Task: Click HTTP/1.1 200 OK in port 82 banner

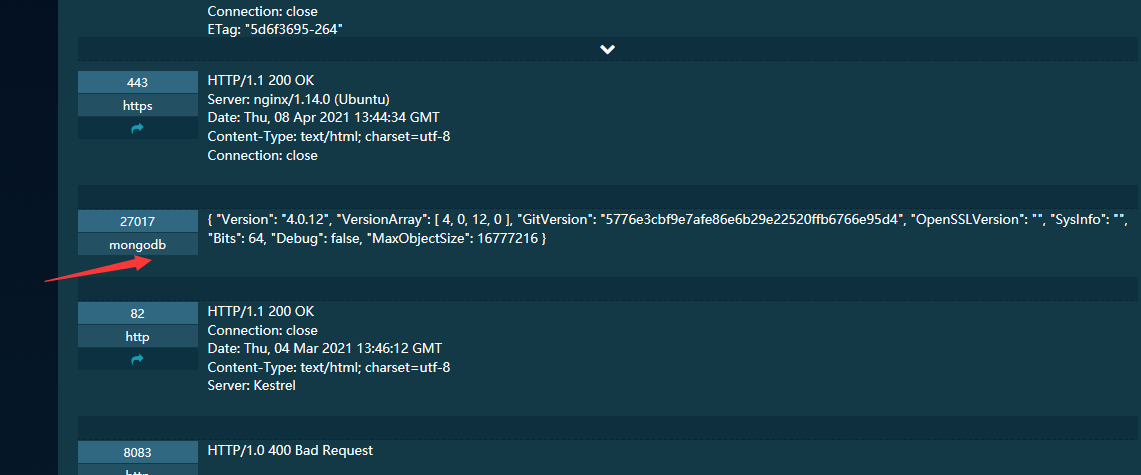Action: coord(261,311)
